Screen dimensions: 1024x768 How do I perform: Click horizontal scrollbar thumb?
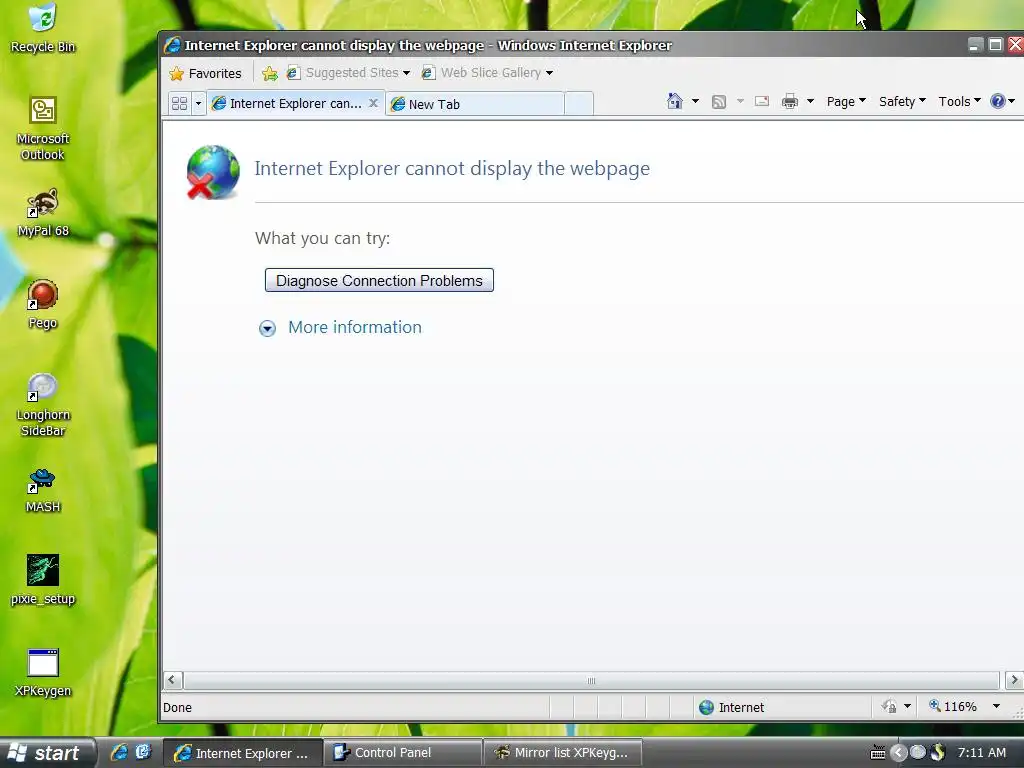(591, 680)
